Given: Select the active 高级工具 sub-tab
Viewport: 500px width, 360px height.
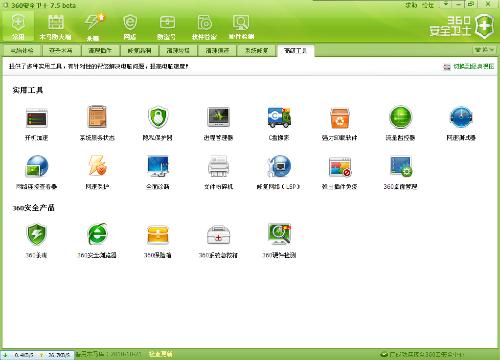Looking at the screenshot, I should 295,51.
